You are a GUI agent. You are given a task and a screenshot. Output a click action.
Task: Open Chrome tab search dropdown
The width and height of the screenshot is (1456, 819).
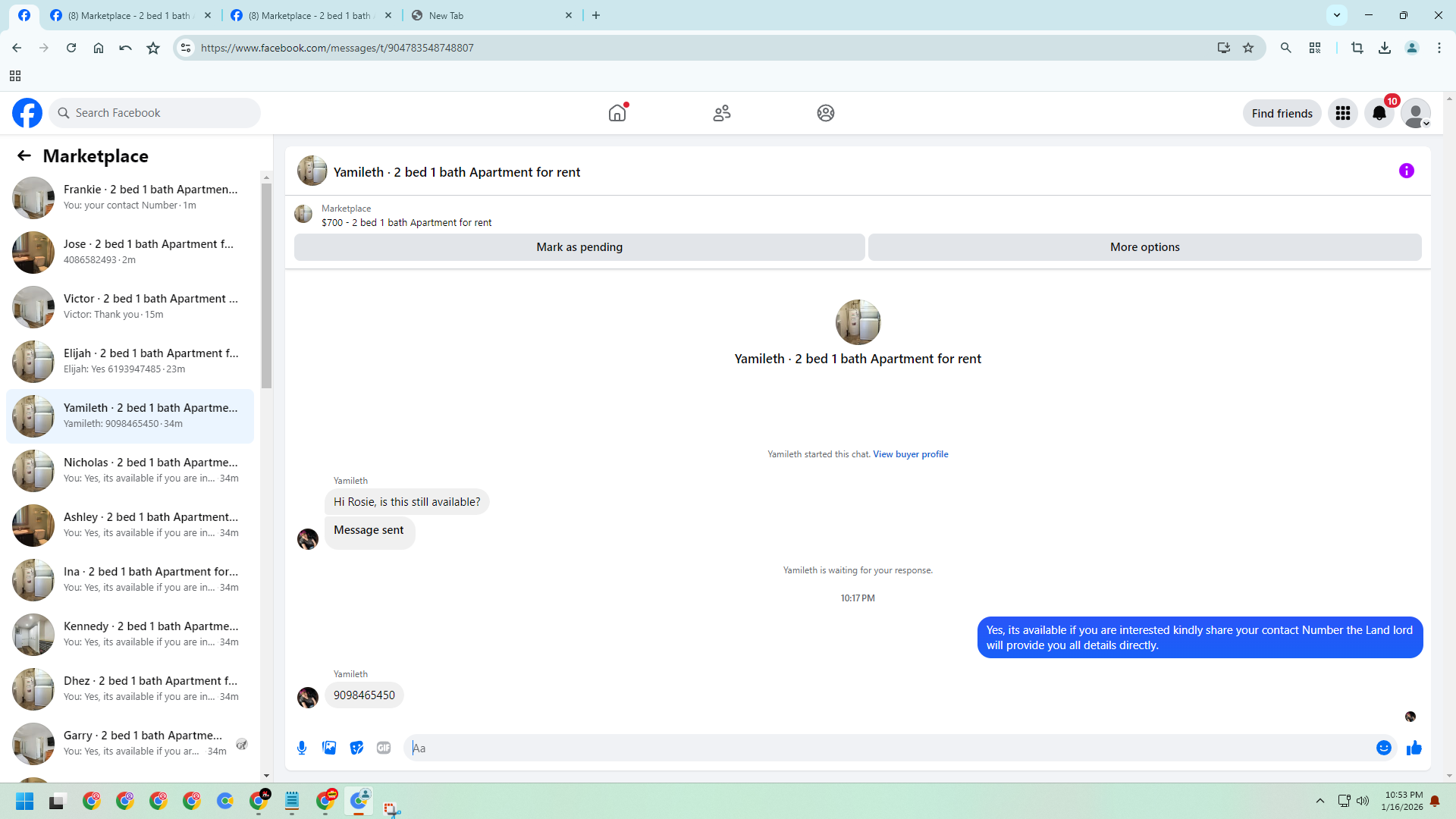1337,14
